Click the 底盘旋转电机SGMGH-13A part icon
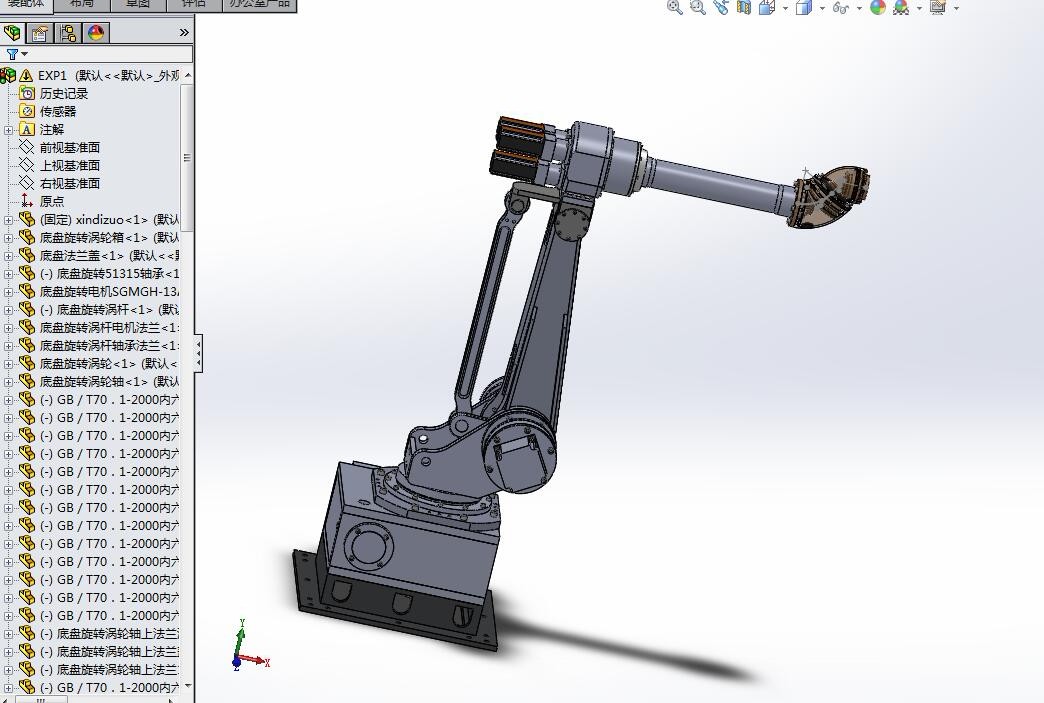The image size is (1044, 703). pyautogui.click(x=27, y=291)
